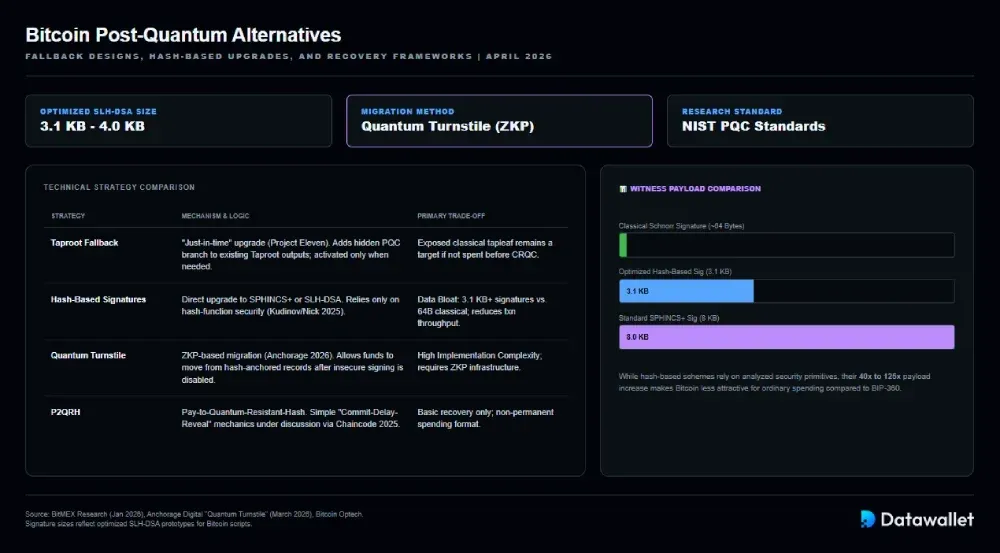1000x553 pixels.
Task: Click the "Just-in-time" upgrade mechanism description
Action: pyautogui.click(x=291, y=254)
